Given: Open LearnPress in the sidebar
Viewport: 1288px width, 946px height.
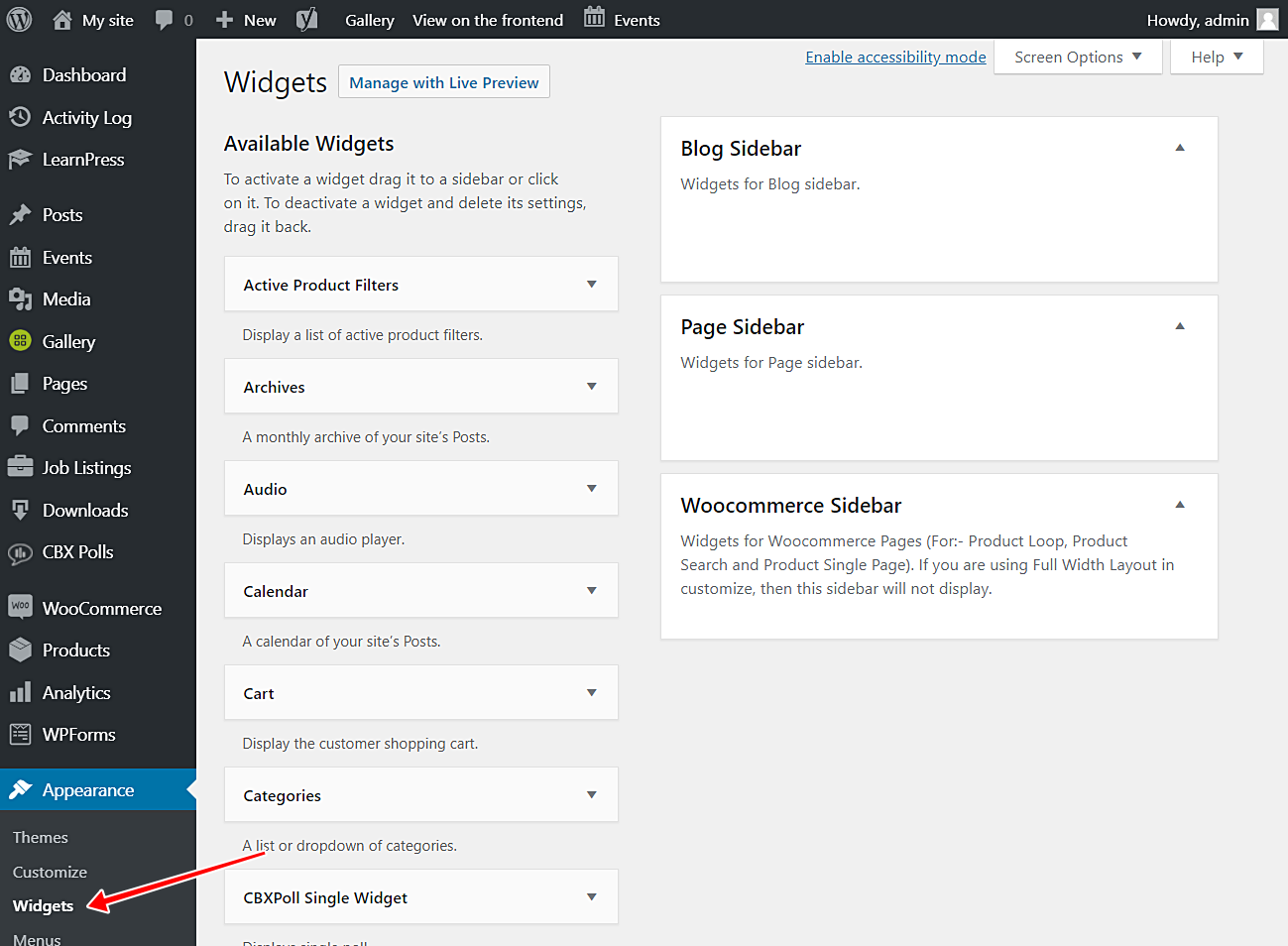Looking at the screenshot, I should (83, 159).
